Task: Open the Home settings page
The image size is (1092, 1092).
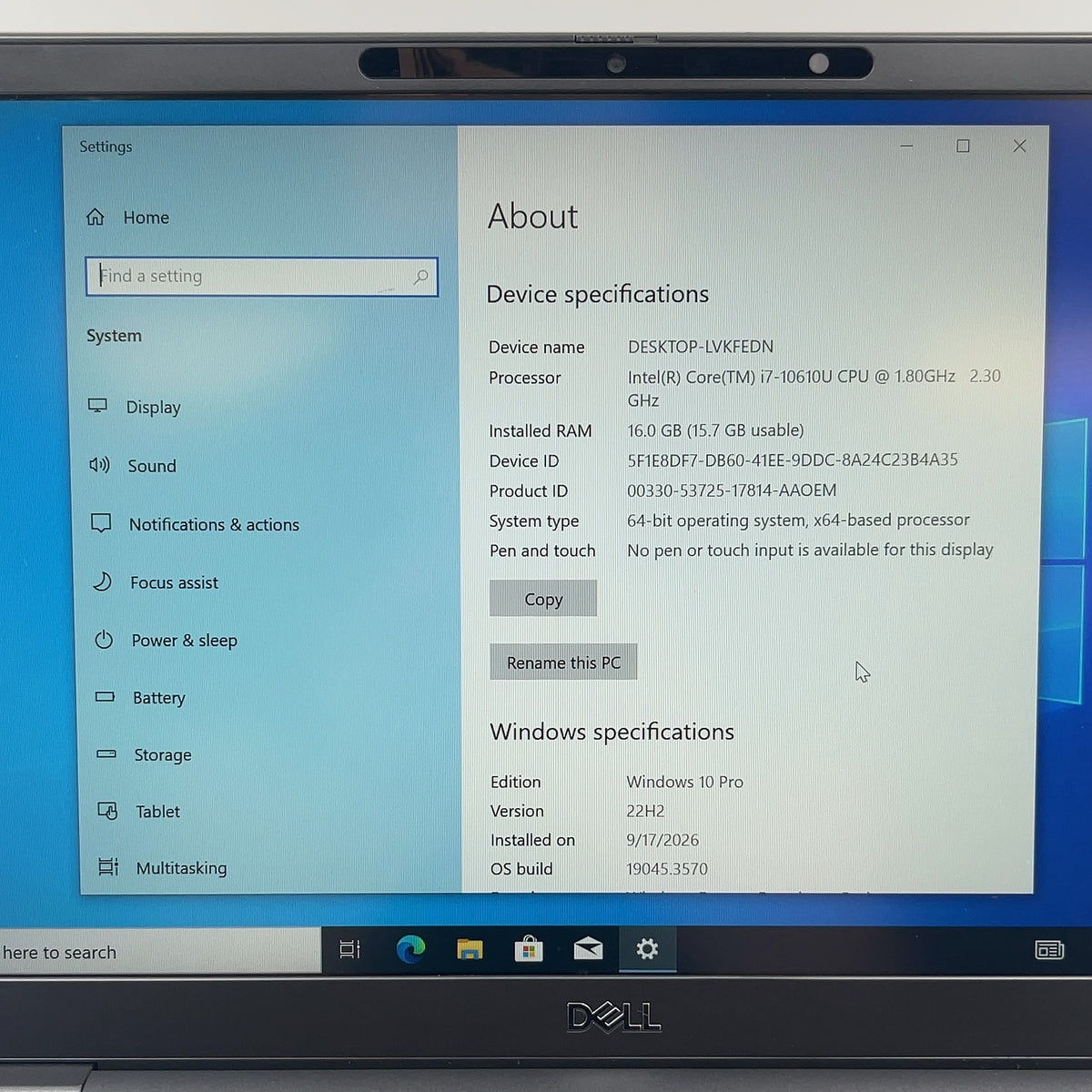Action: click(x=127, y=217)
